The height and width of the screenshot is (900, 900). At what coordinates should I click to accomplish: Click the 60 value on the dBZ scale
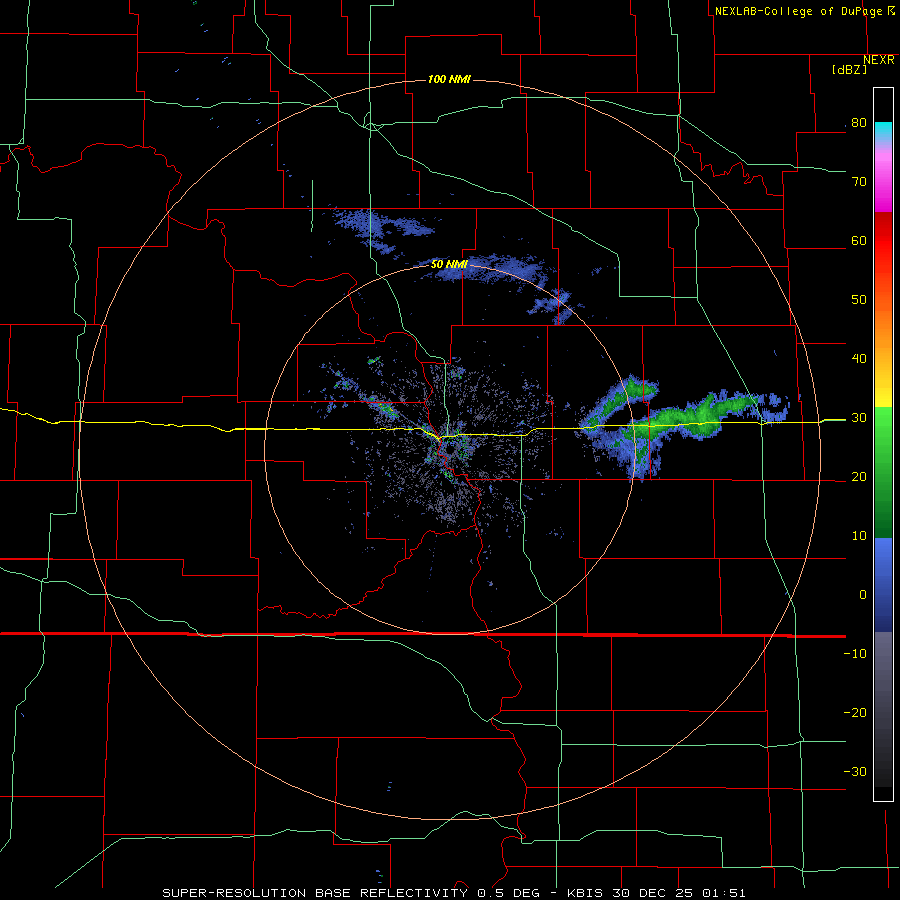[x=859, y=240]
